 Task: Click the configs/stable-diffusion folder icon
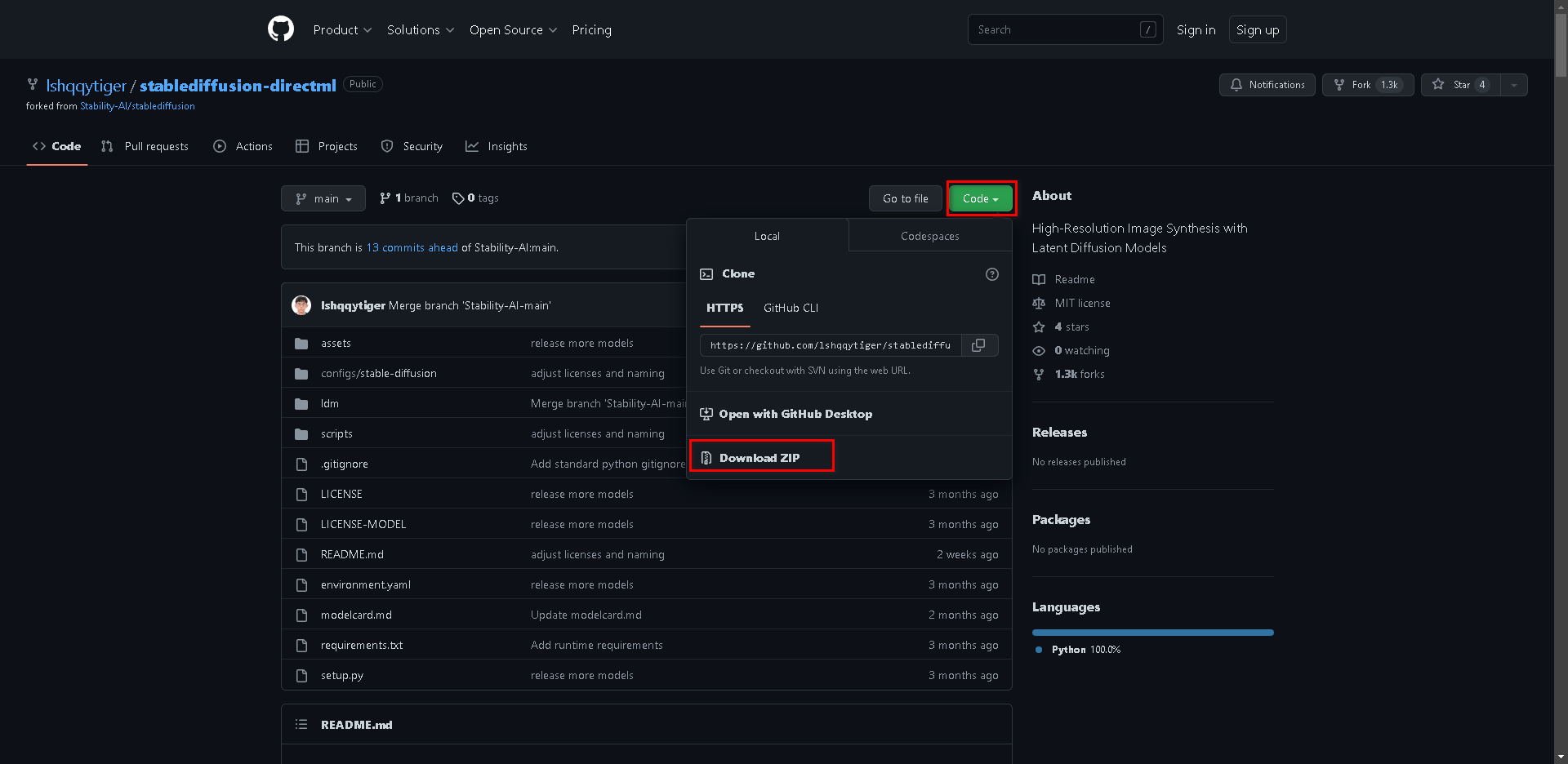click(x=301, y=374)
